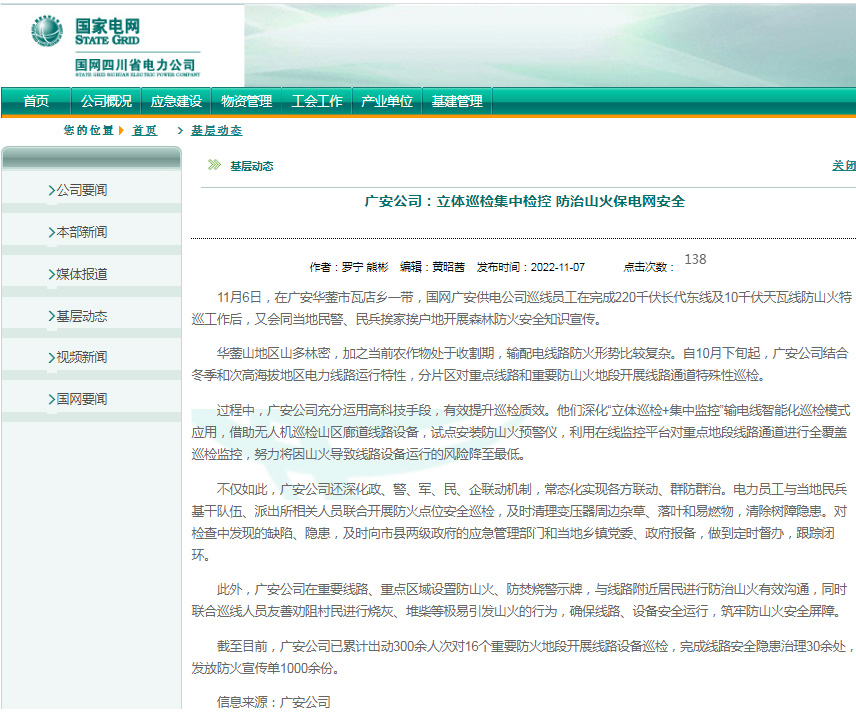
Task: Go to the 应急建设 menu section
Action: [x=176, y=101]
